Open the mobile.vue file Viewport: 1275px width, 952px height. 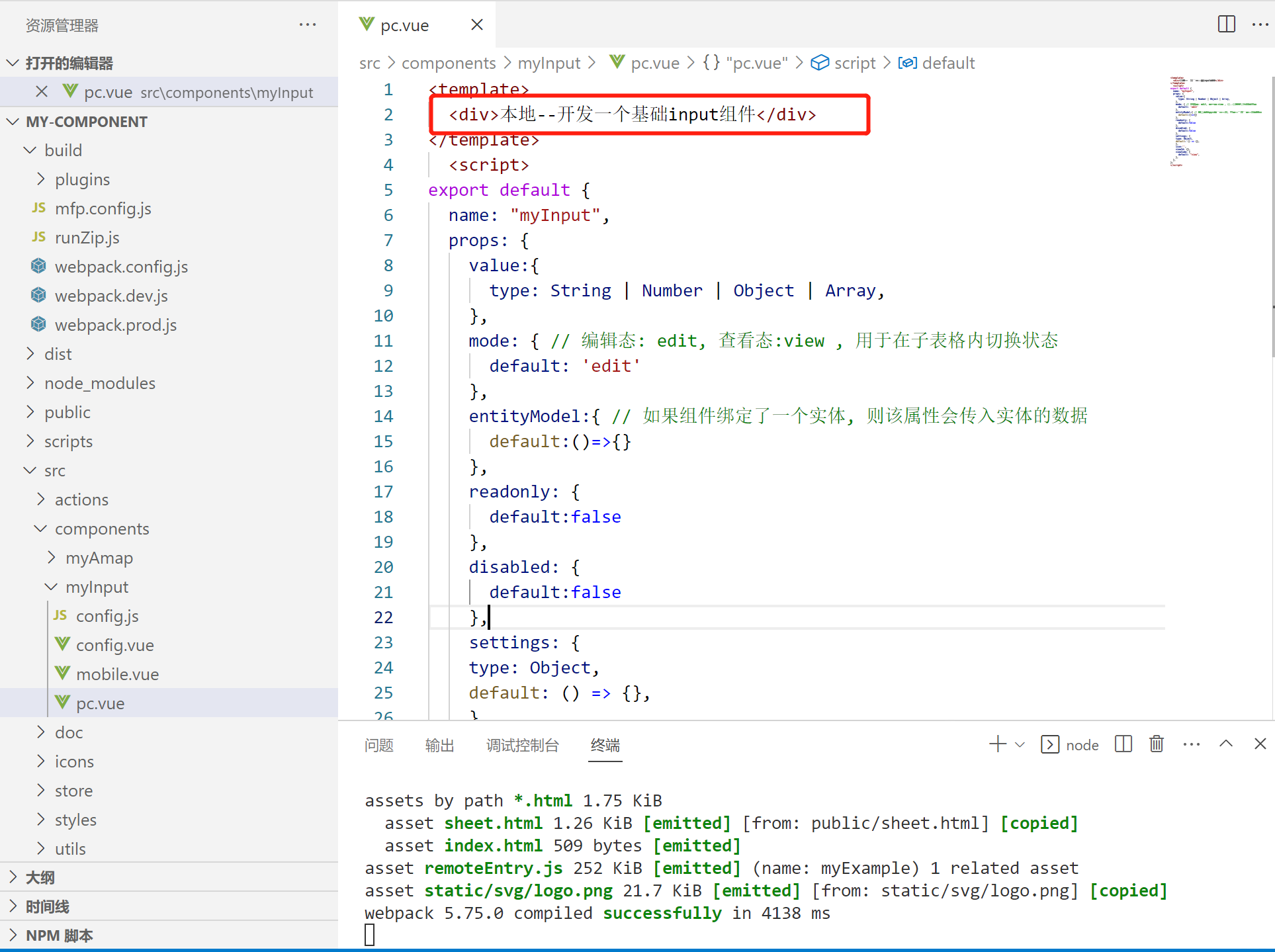[117, 674]
